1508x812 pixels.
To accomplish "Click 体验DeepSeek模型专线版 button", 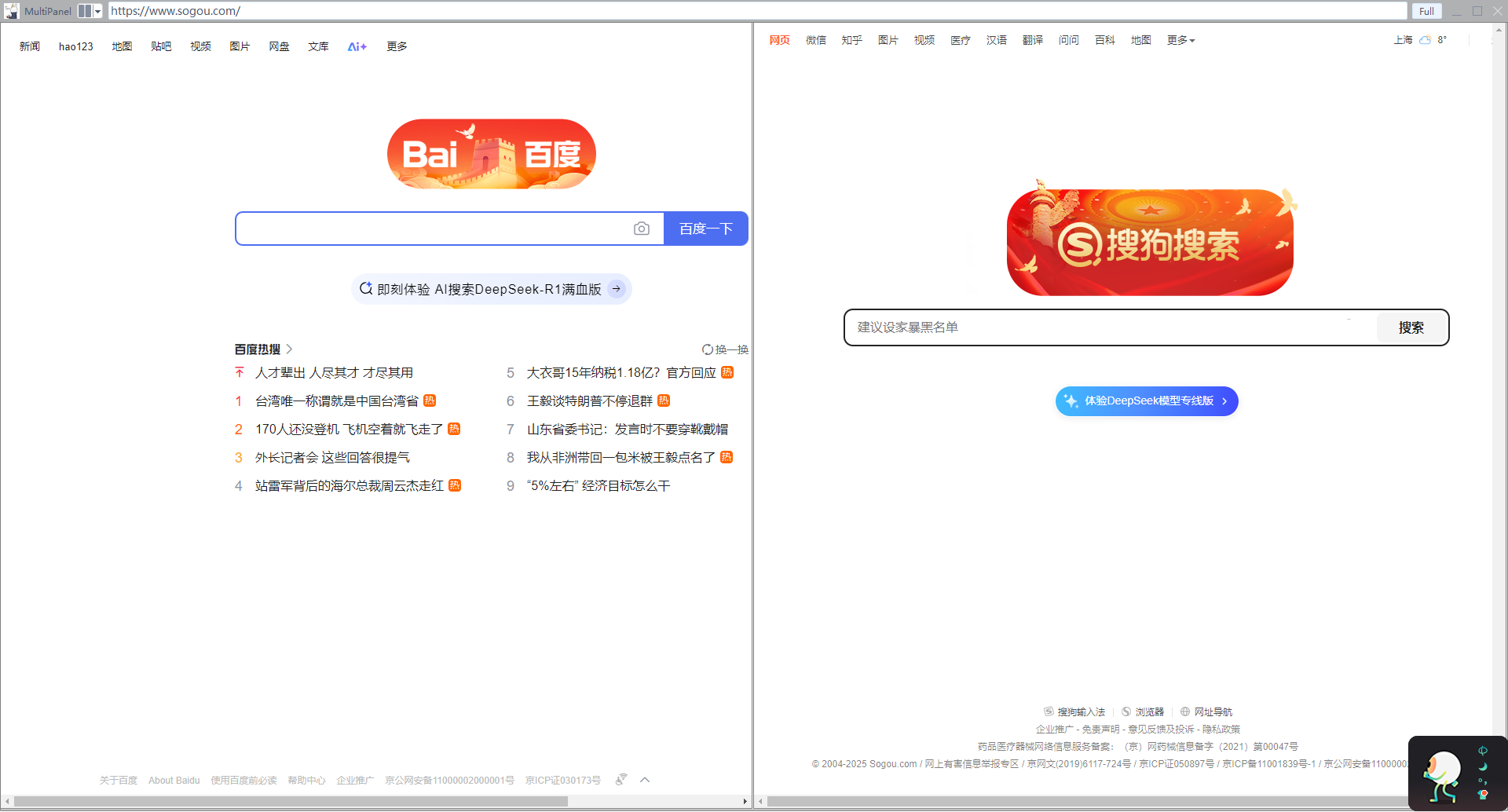I will pos(1147,401).
